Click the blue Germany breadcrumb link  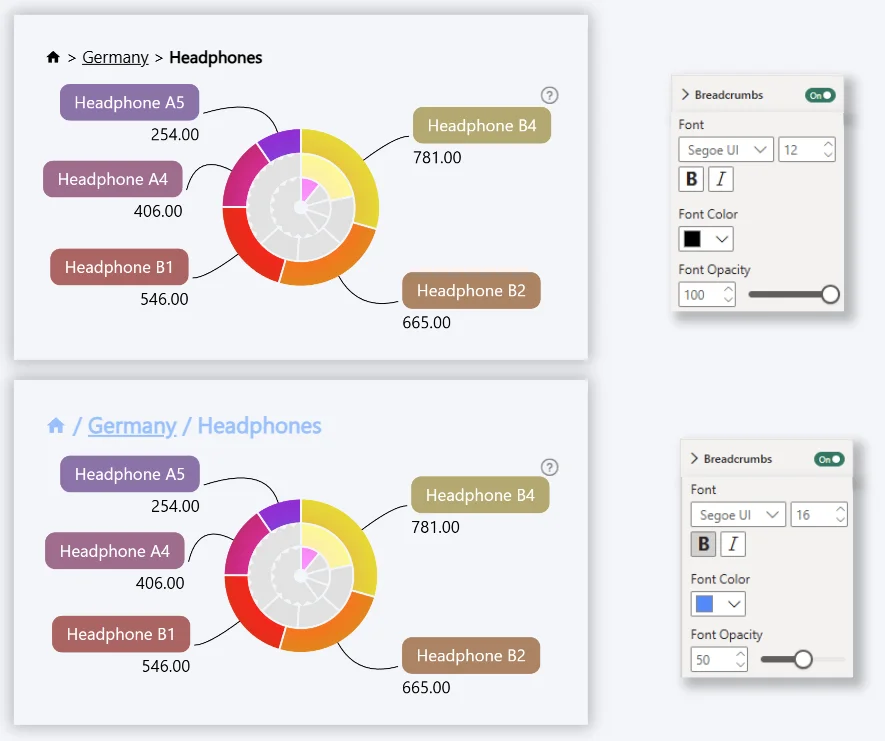132,426
